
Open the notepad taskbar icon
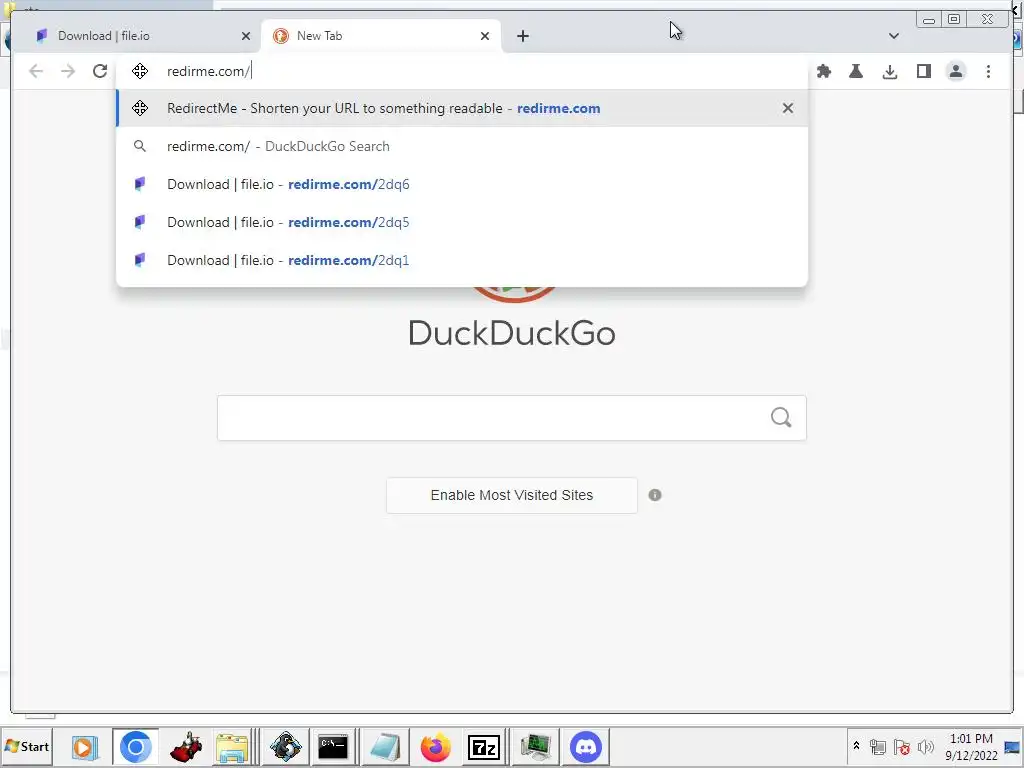pos(385,746)
